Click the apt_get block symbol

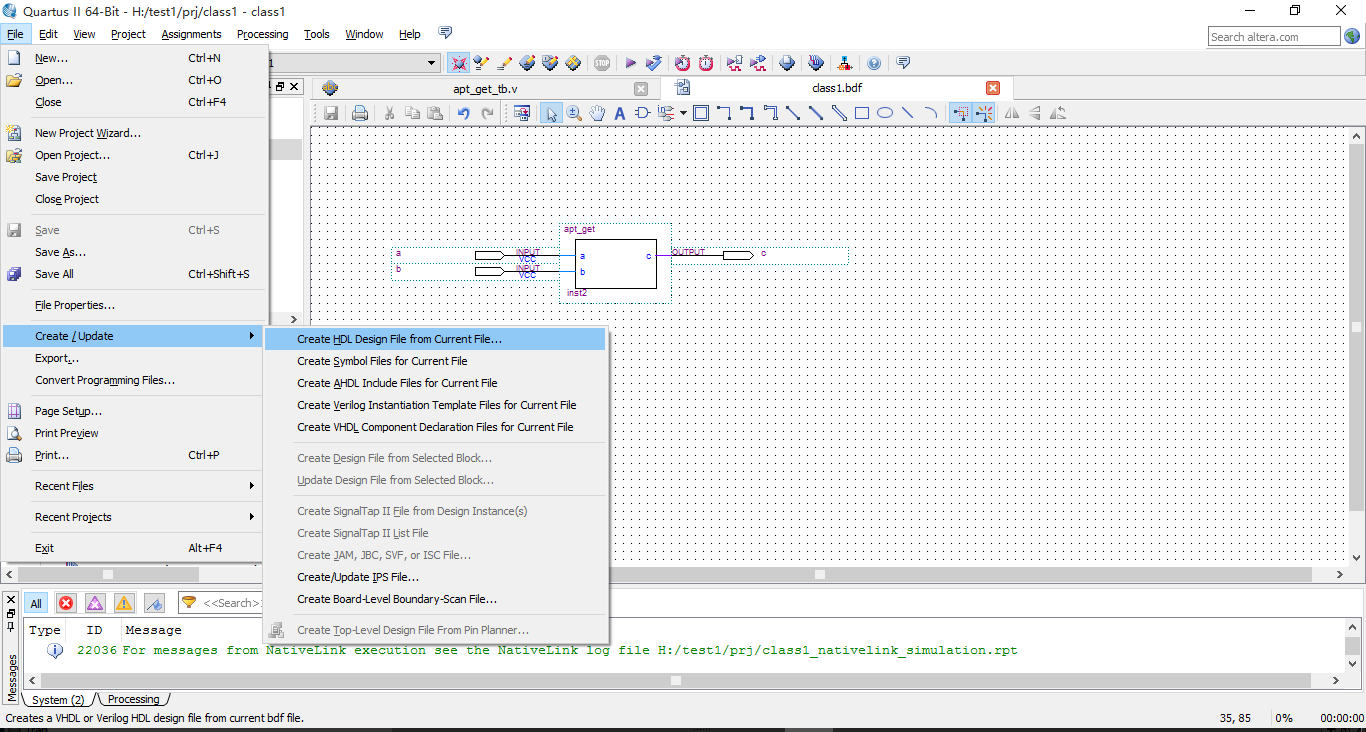tap(615, 264)
